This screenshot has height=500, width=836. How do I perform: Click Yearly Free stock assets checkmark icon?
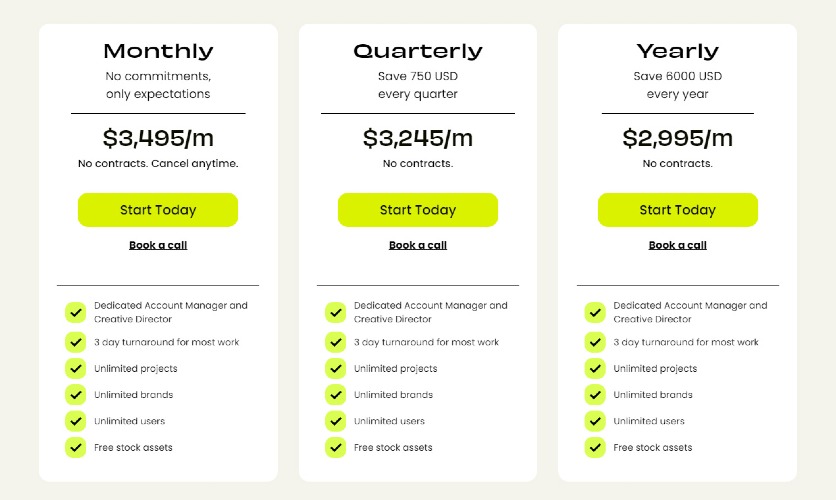pos(595,447)
